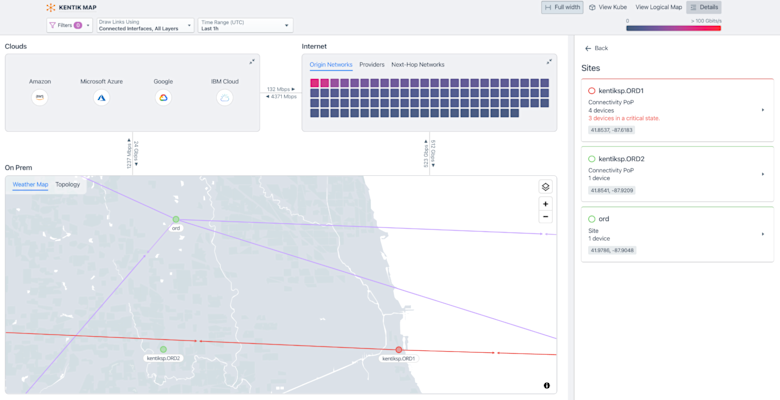Select the kentiksp.ORD1 red node on the map
The width and height of the screenshot is (780, 400).
[x=398, y=350]
